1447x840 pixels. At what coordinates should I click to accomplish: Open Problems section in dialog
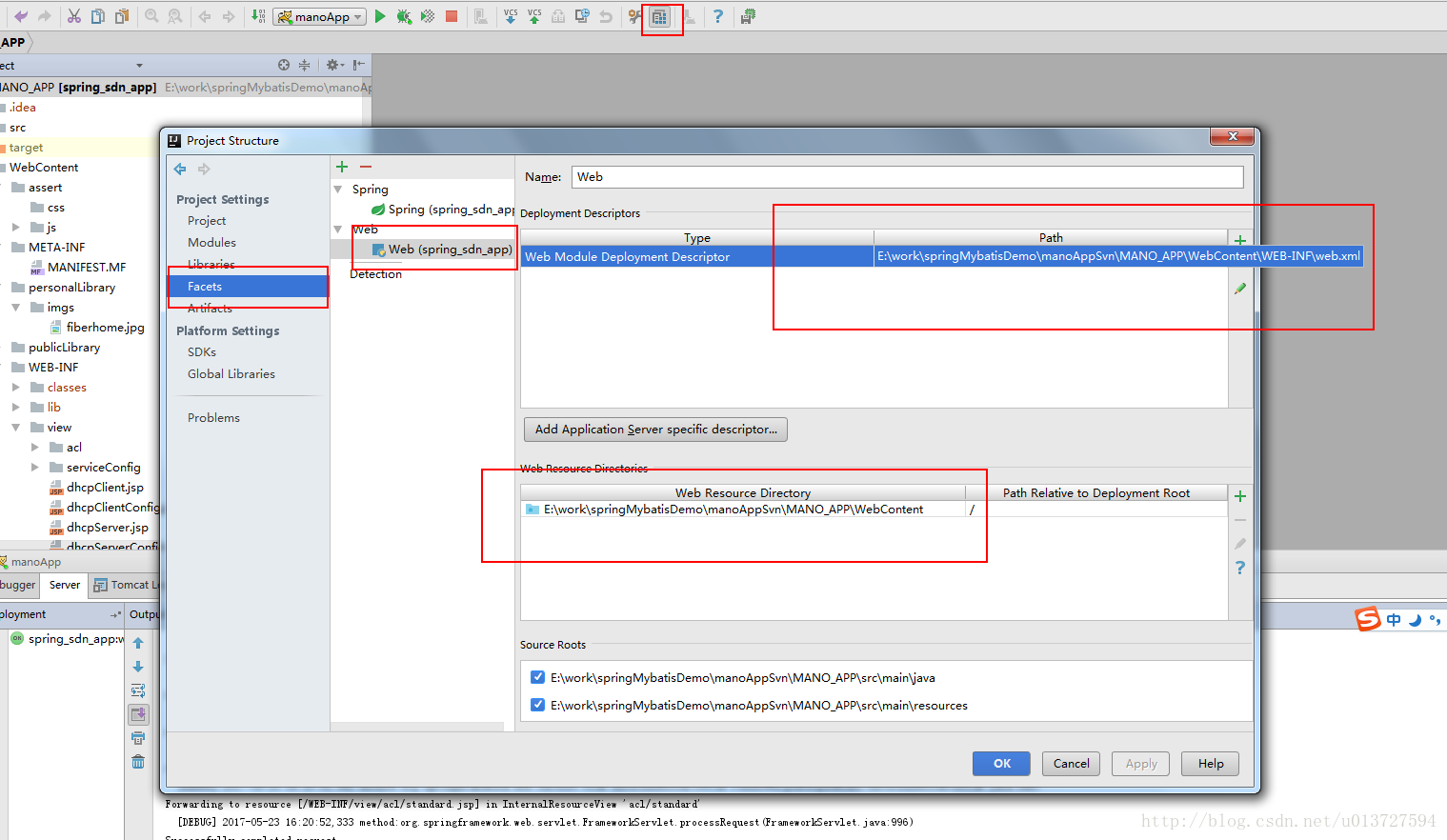[x=213, y=417]
